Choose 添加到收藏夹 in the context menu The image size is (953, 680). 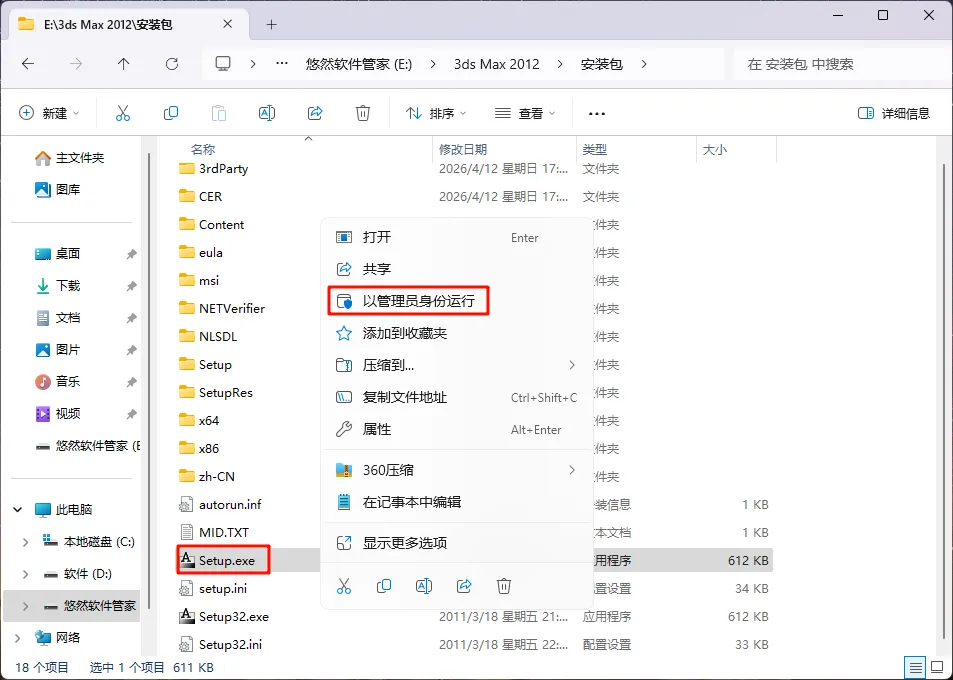coord(456,333)
